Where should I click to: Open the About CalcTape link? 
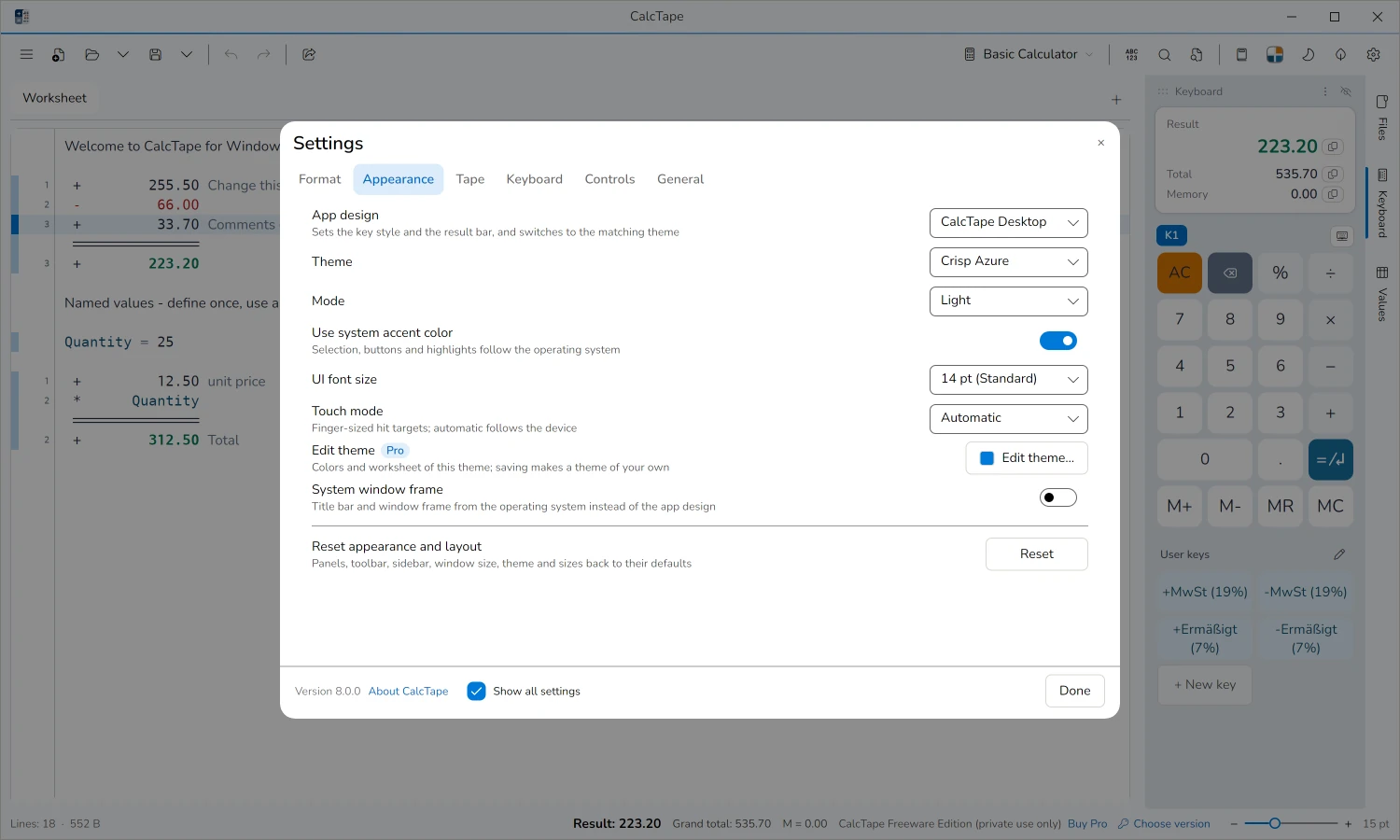(408, 692)
